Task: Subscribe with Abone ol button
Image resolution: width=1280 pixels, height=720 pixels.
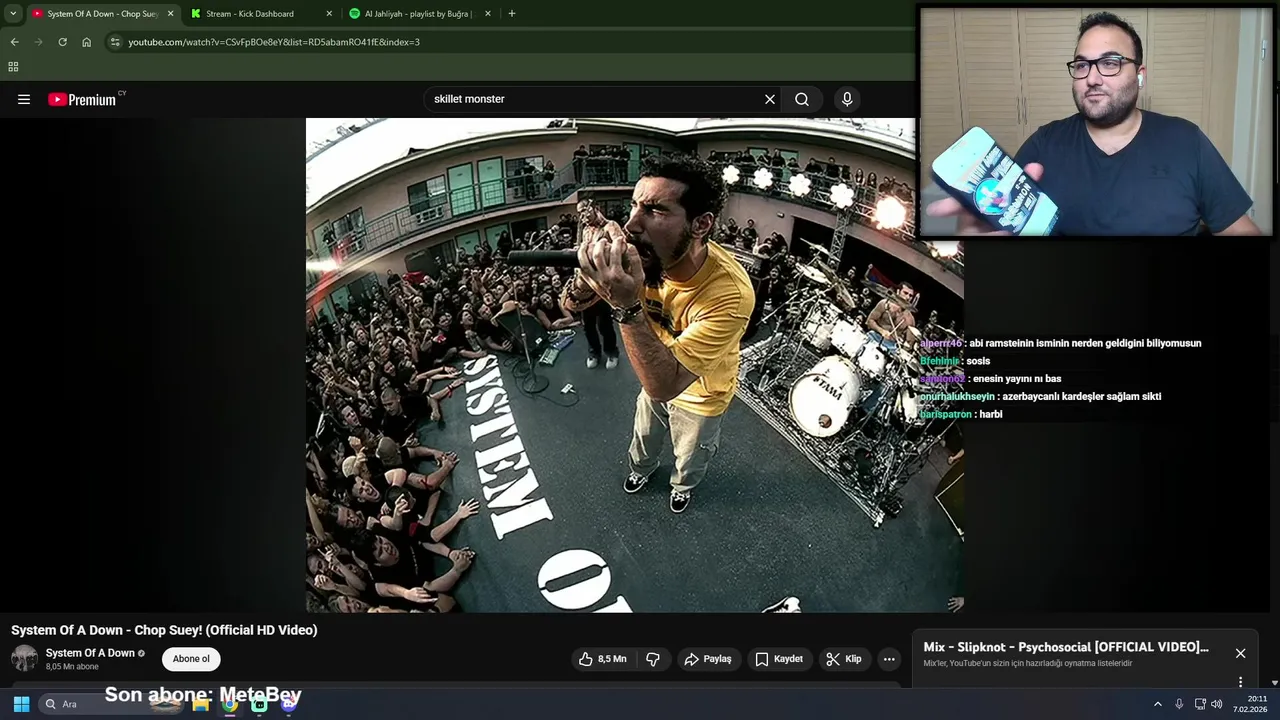Action: click(191, 659)
